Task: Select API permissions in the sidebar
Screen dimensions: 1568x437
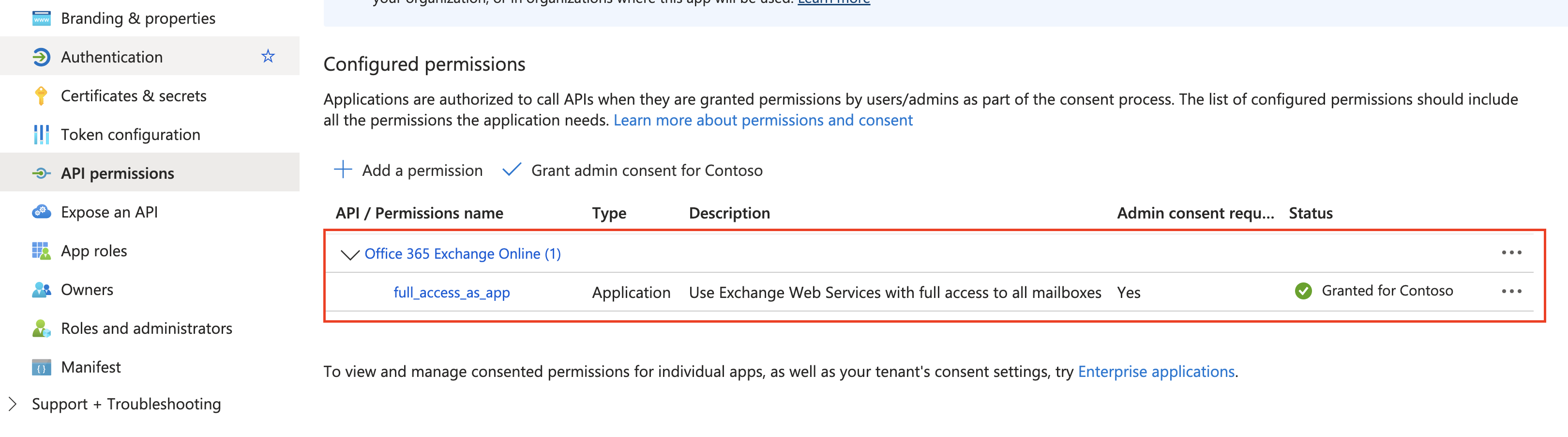Action: click(118, 173)
